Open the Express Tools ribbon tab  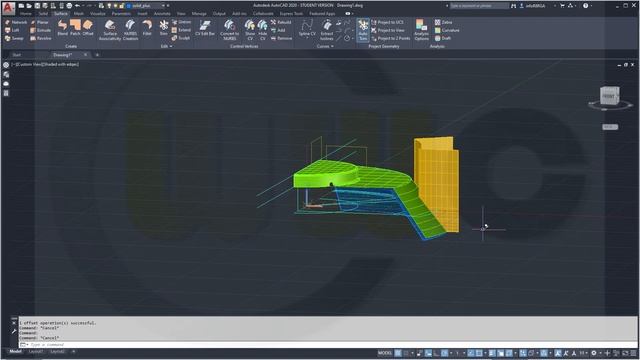click(x=291, y=13)
